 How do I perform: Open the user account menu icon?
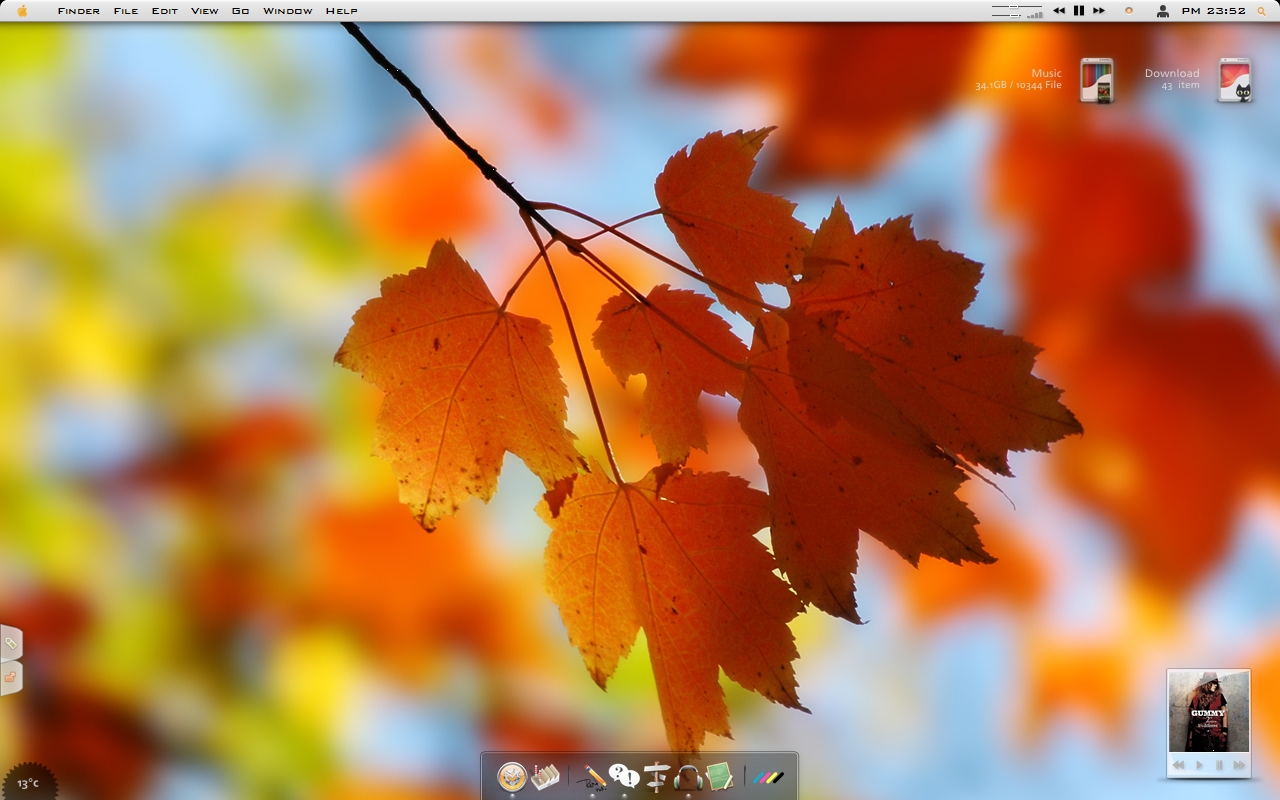(x=1163, y=11)
